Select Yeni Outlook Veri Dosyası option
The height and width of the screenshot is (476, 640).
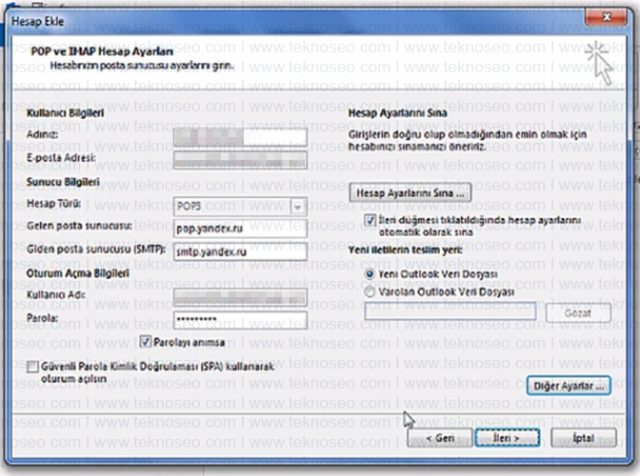pos(370,274)
